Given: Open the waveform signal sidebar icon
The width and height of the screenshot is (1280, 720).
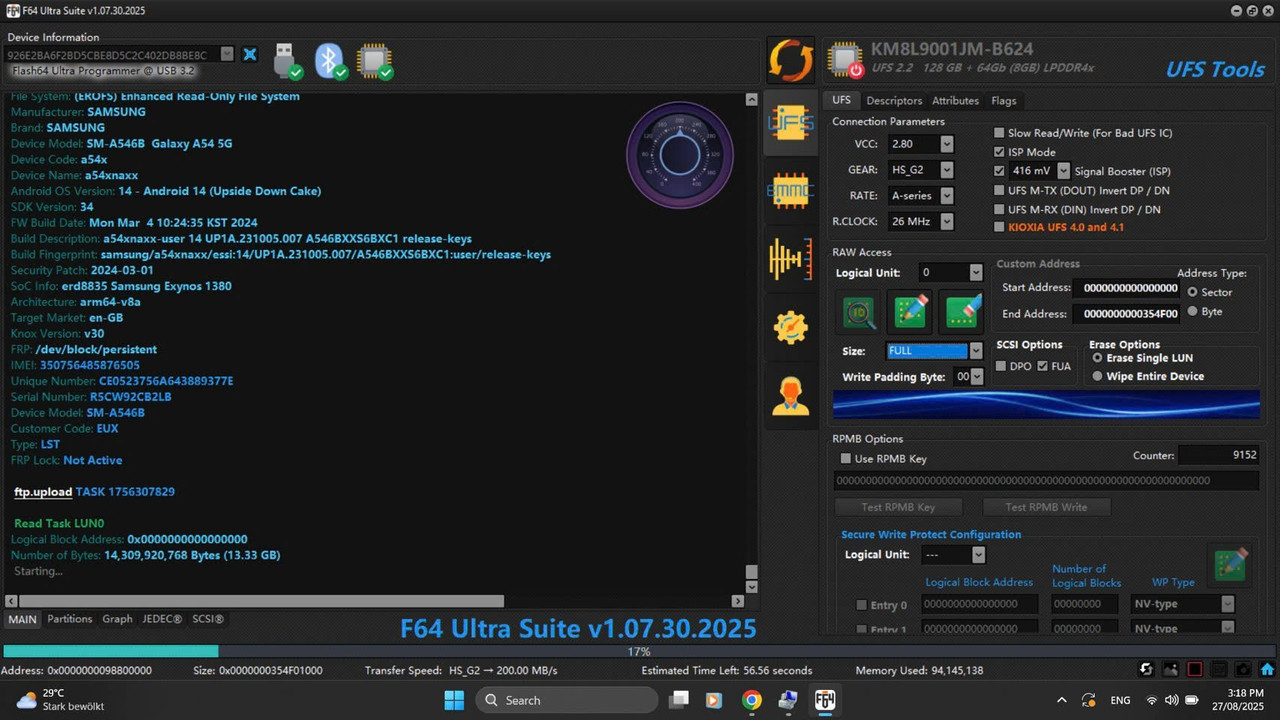Looking at the screenshot, I should pyautogui.click(x=790, y=259).
